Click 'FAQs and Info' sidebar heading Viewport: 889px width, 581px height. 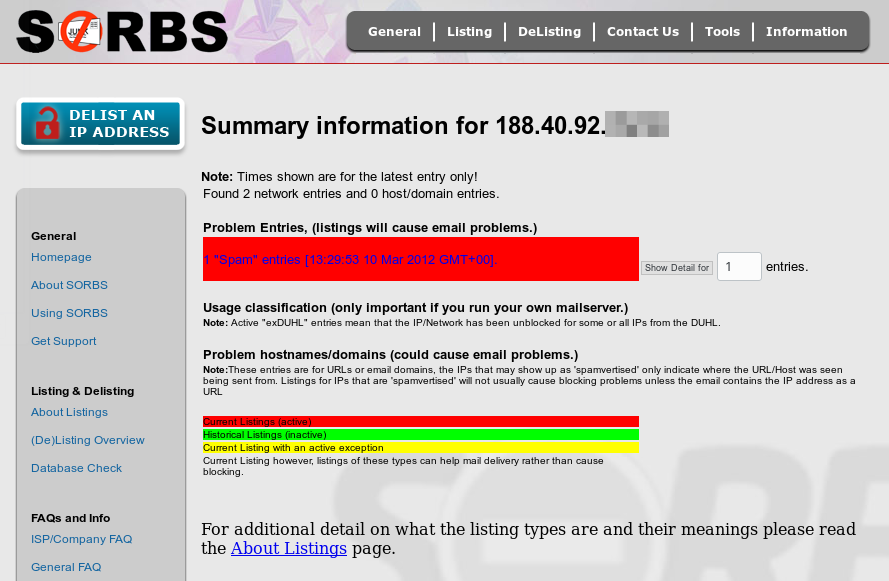[71, 518]
